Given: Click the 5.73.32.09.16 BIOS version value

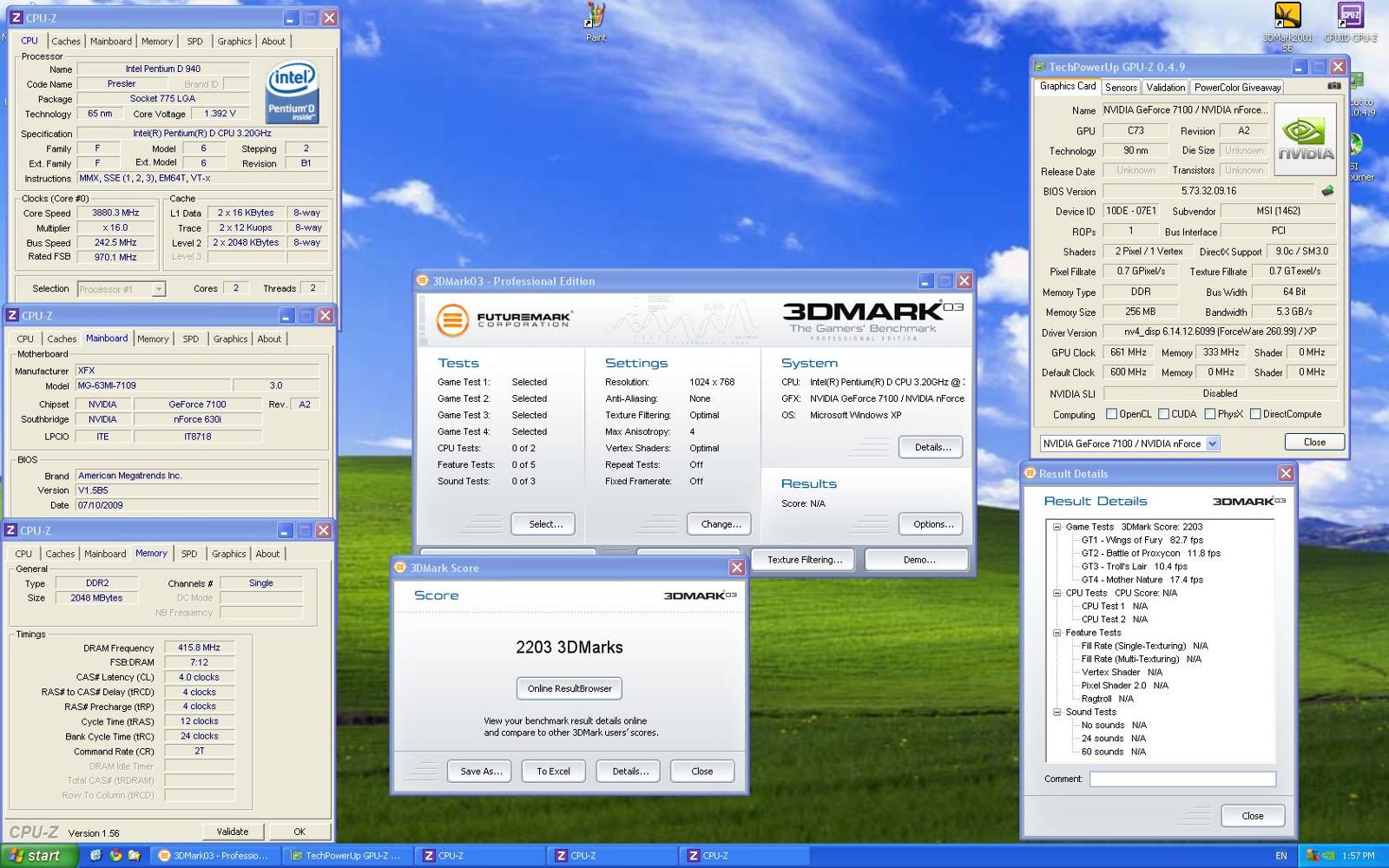Looking at the screenshot, I should [x=1208, y=191].
